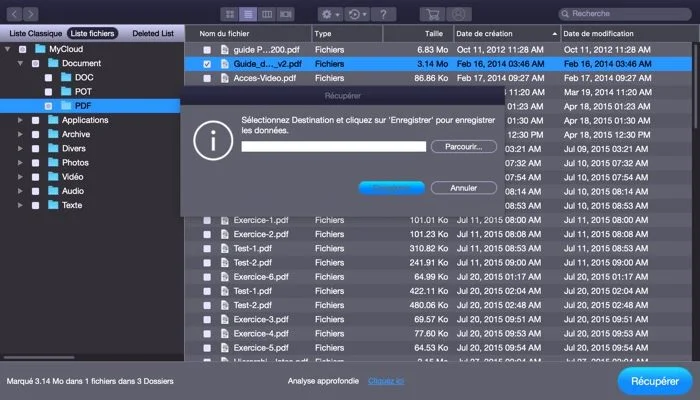Expand the Vidéo folder

coord(21,177)
